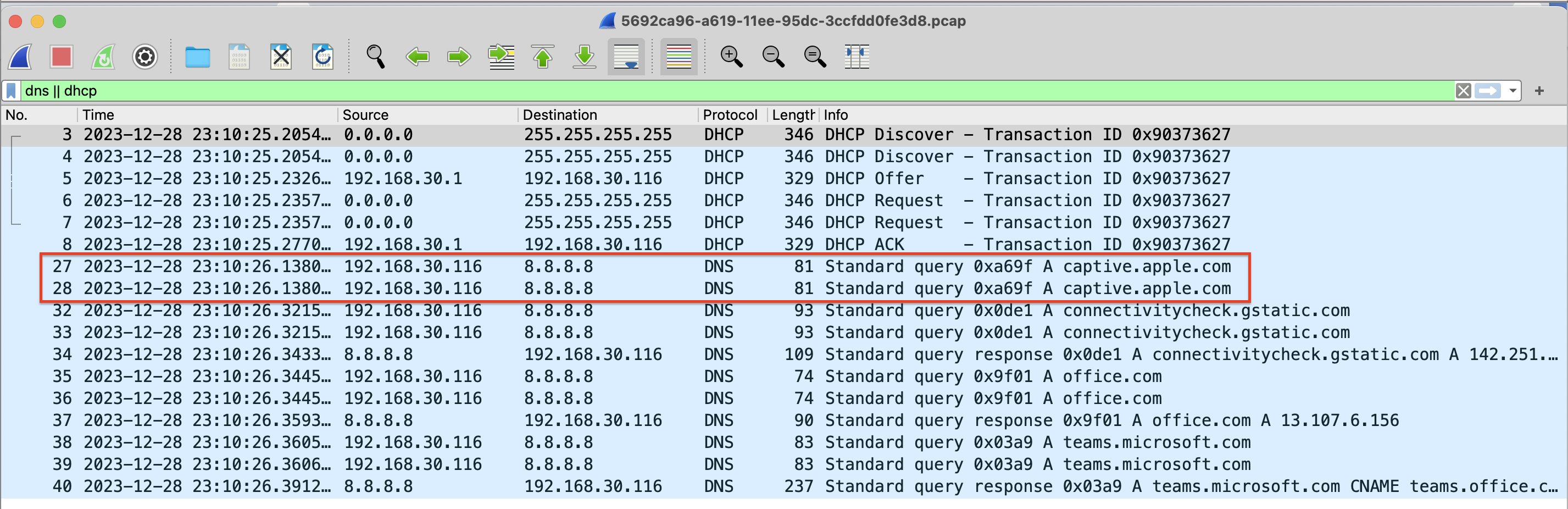
Task: Clear the display filter
Action: pyautogui.click(x=1463, y=91)
